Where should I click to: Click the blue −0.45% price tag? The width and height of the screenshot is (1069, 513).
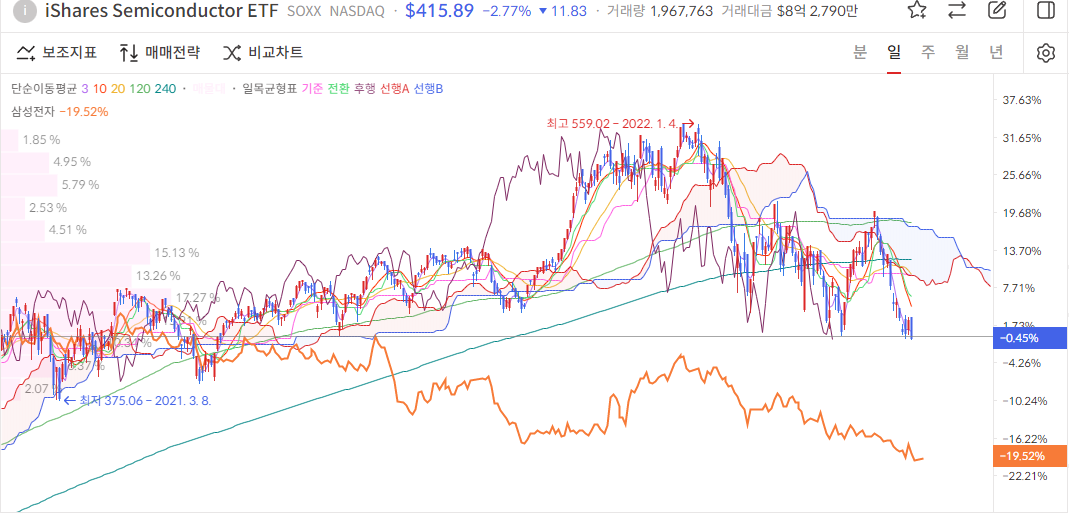[x=1030, y=338]
